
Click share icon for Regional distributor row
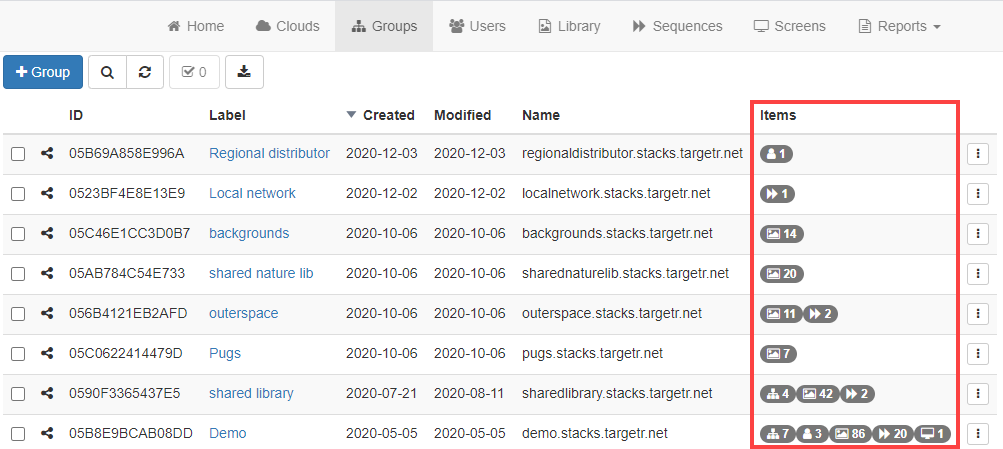(47, 154)
